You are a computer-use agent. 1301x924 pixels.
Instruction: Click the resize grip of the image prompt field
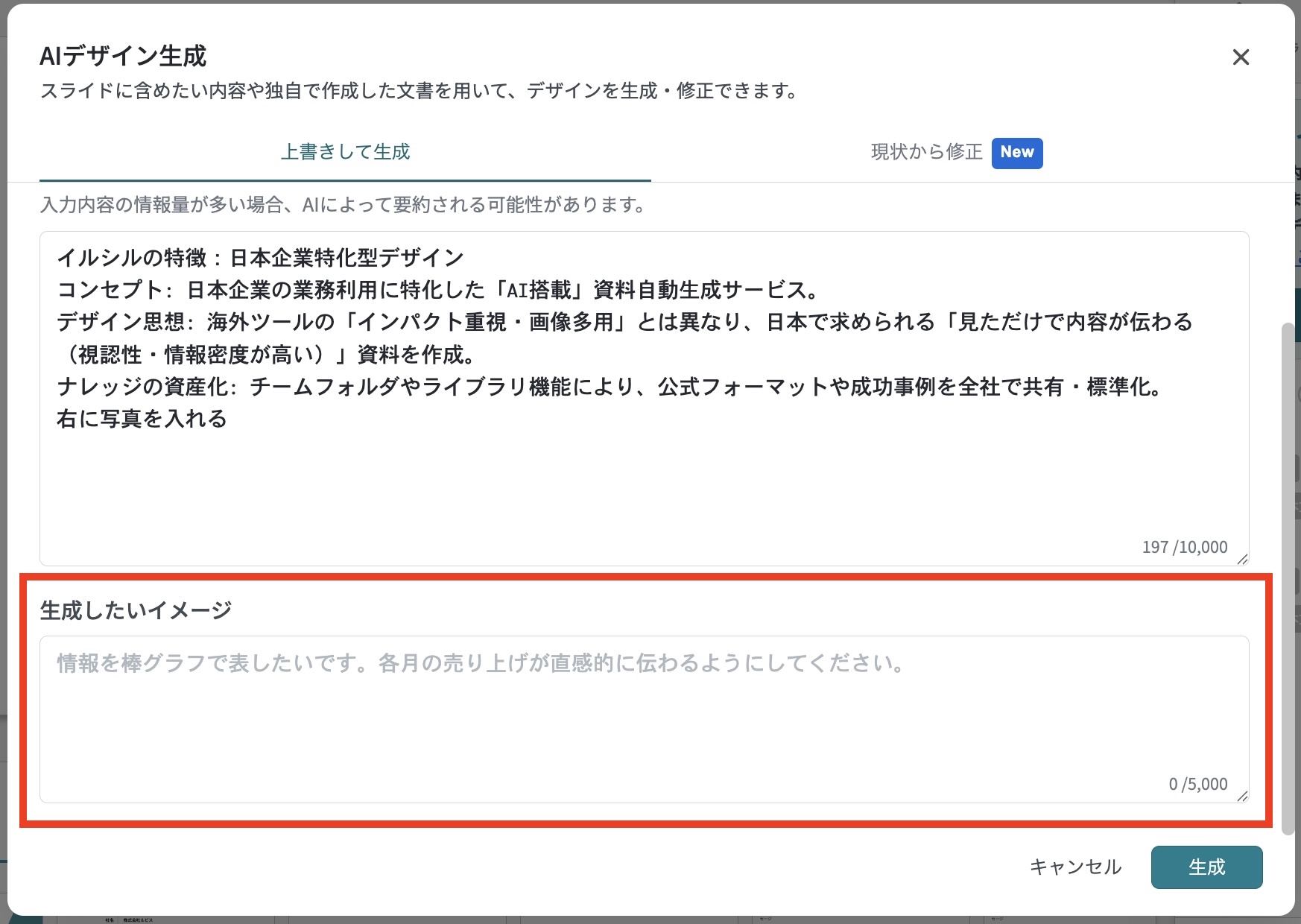pyautogui.click(x=1242, y=797)
